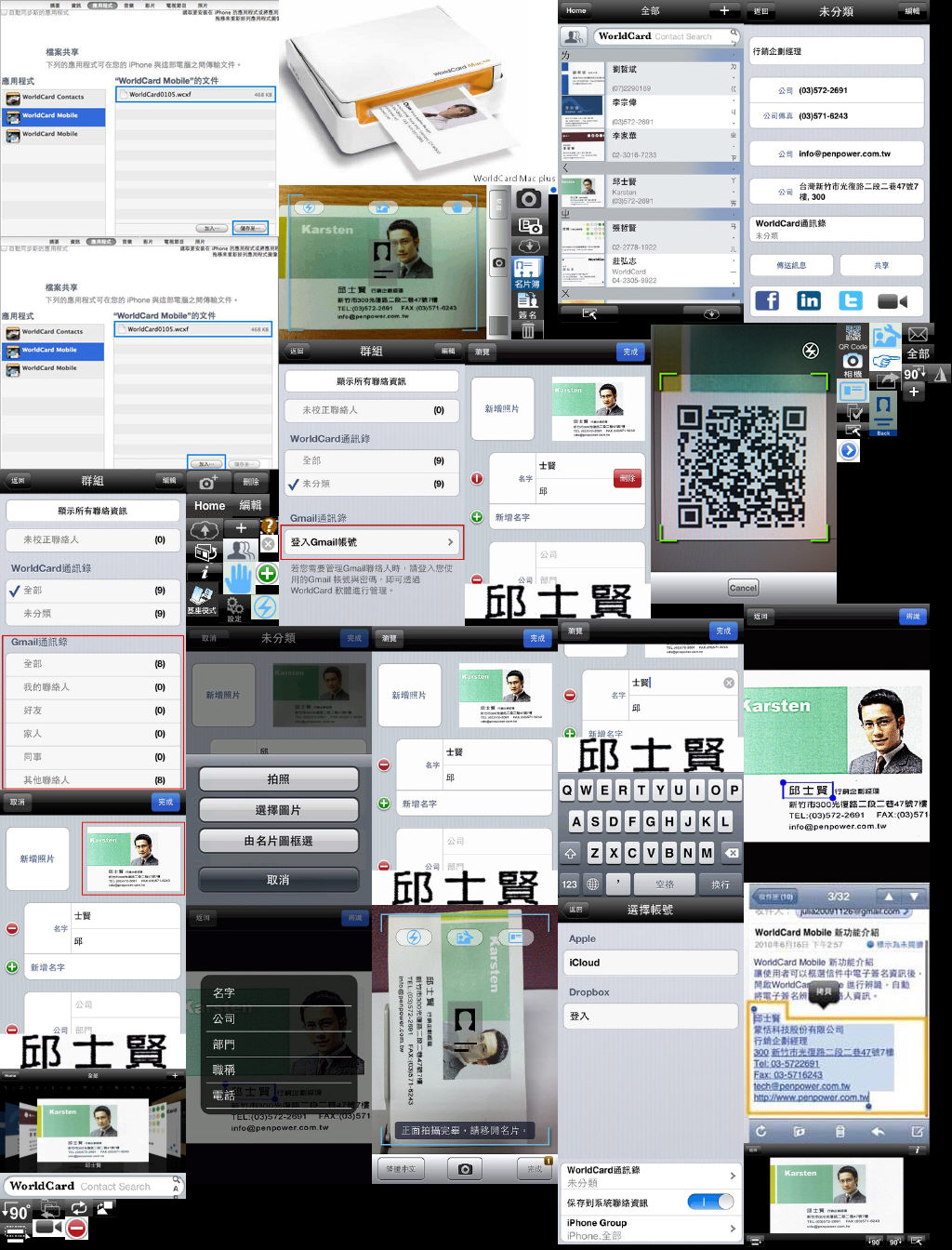Click the Facebook share icon
The width and height of the screenshot is (952, 1250).
pos(767,300)
